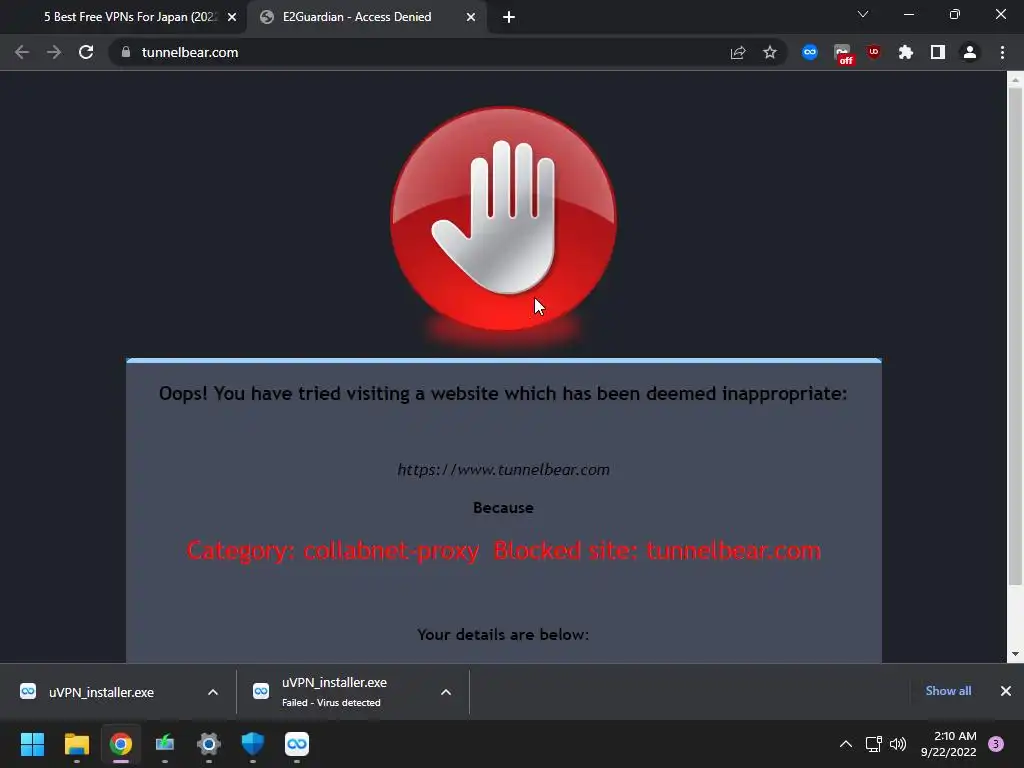Expand options for first uVPN_installer.exe download
The image size is (1024, 768).
[213, 692]
